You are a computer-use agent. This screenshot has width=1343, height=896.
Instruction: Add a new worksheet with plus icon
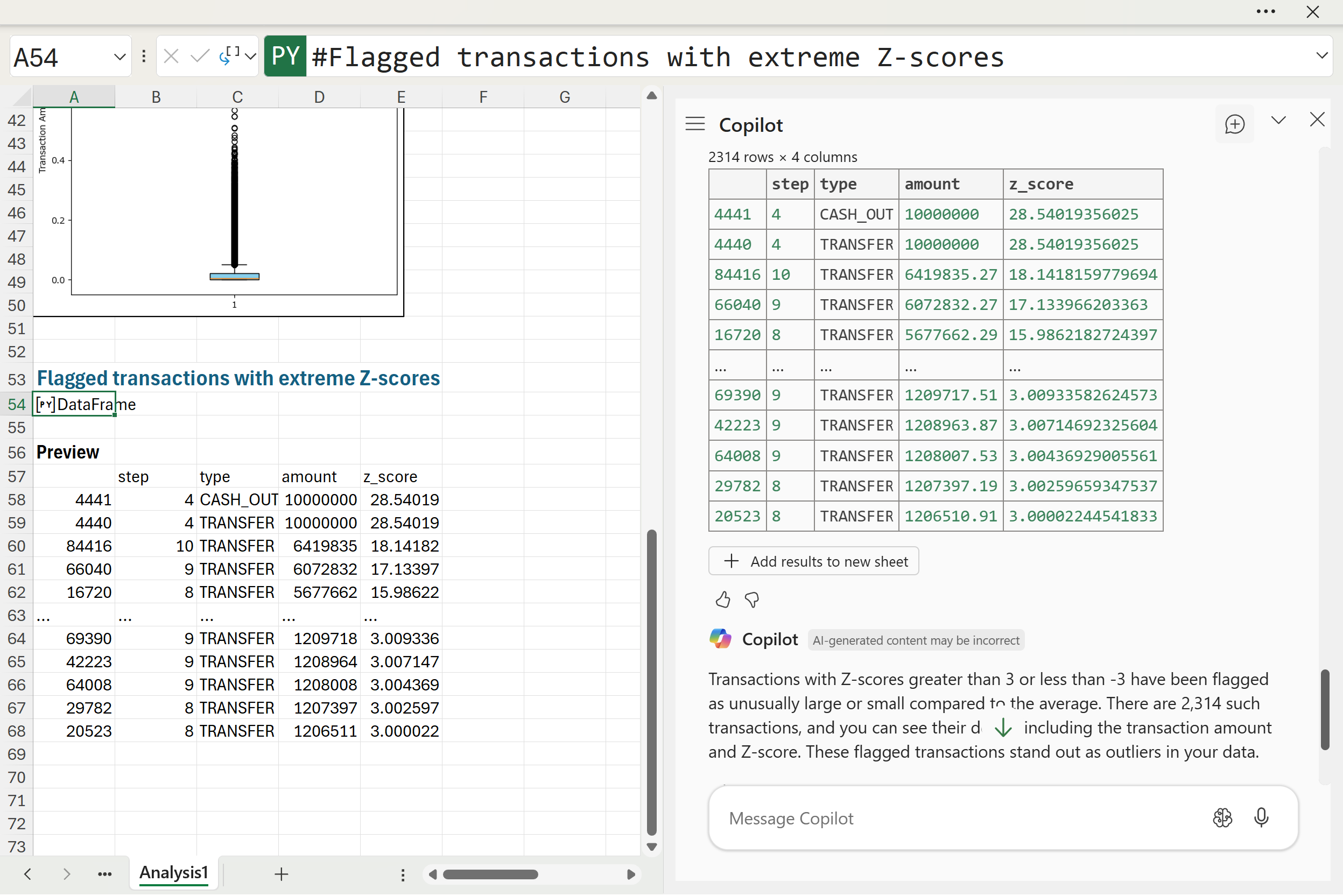coord(281,874)
